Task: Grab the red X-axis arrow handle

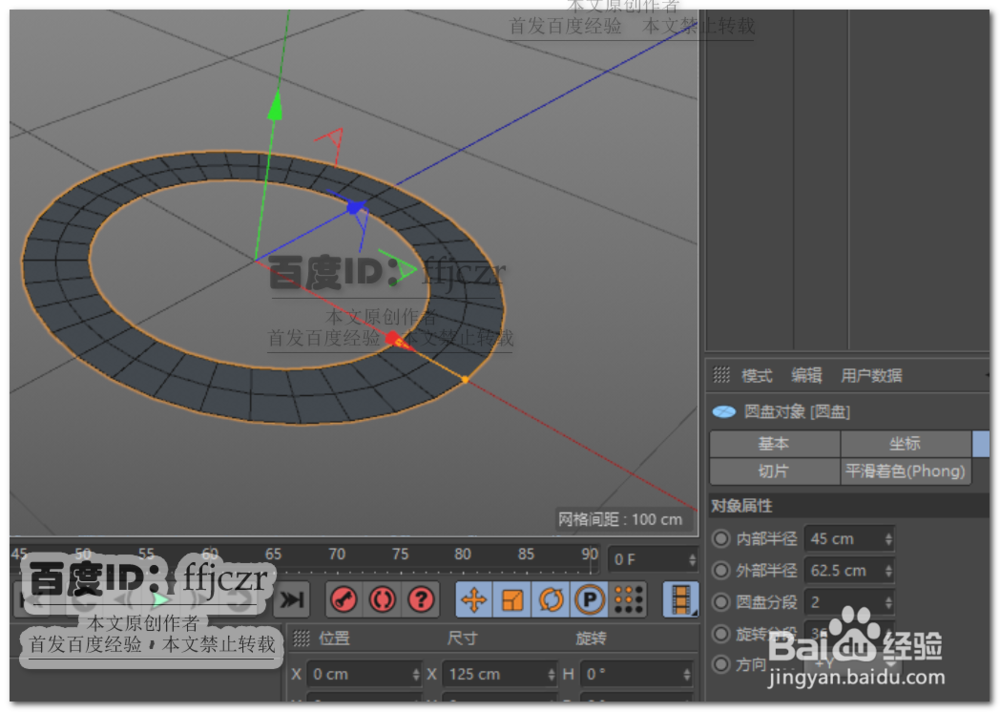Action: click(397, 341)
